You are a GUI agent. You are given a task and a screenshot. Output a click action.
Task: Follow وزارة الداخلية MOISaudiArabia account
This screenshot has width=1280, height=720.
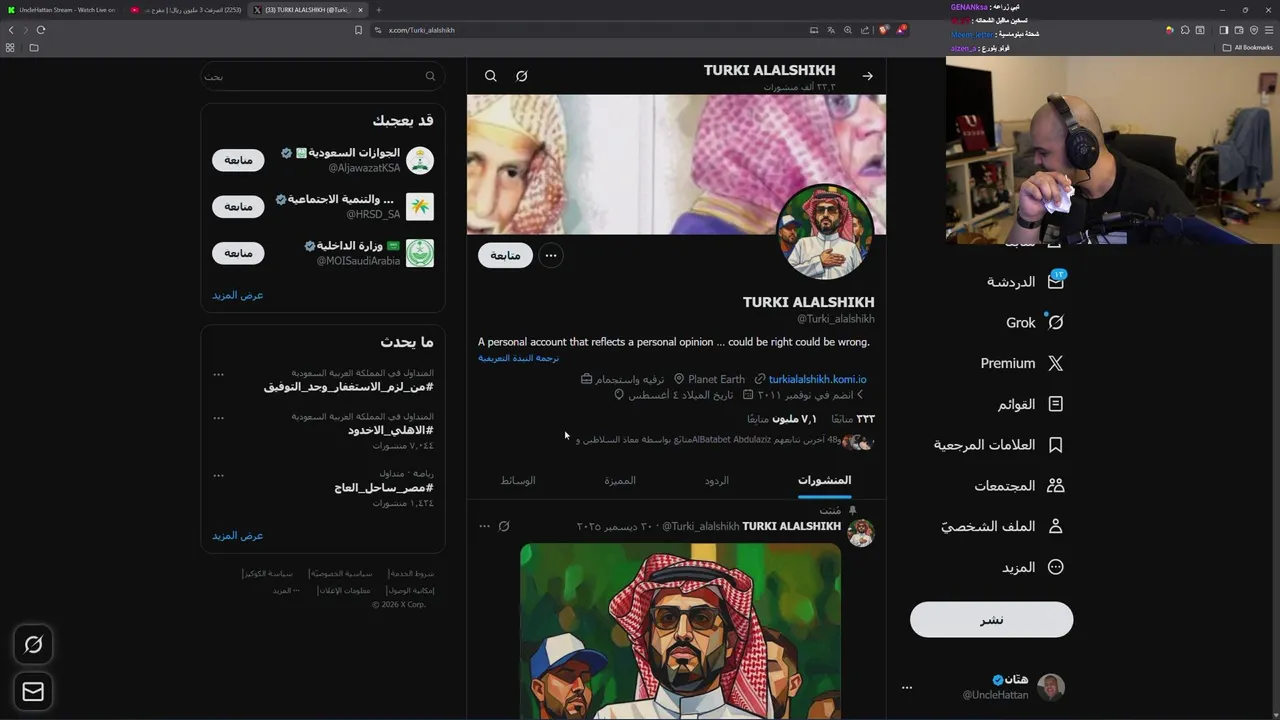coord(238,253)
